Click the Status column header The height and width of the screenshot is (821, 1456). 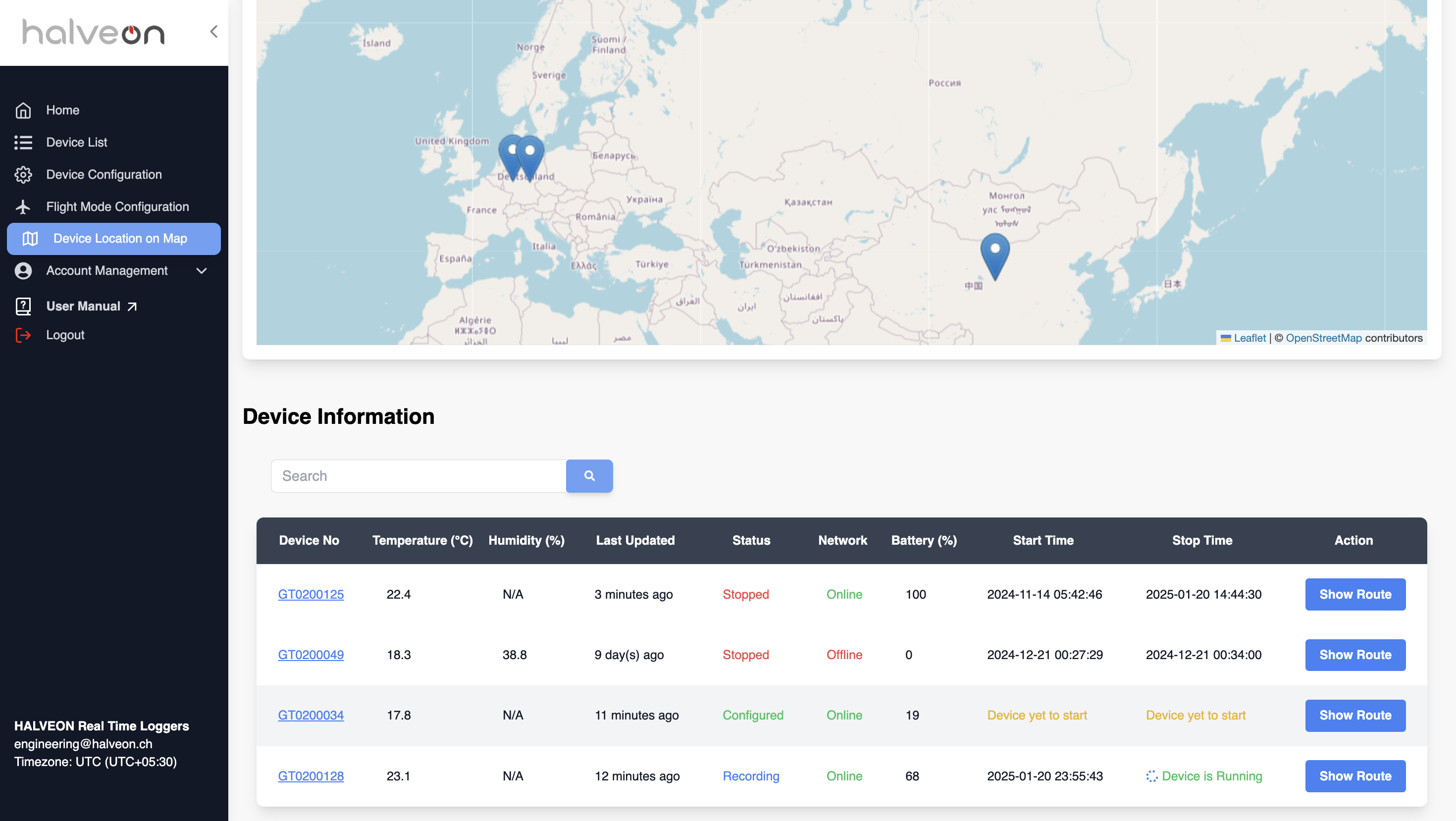pyautogui.click(x=751, y=541)
